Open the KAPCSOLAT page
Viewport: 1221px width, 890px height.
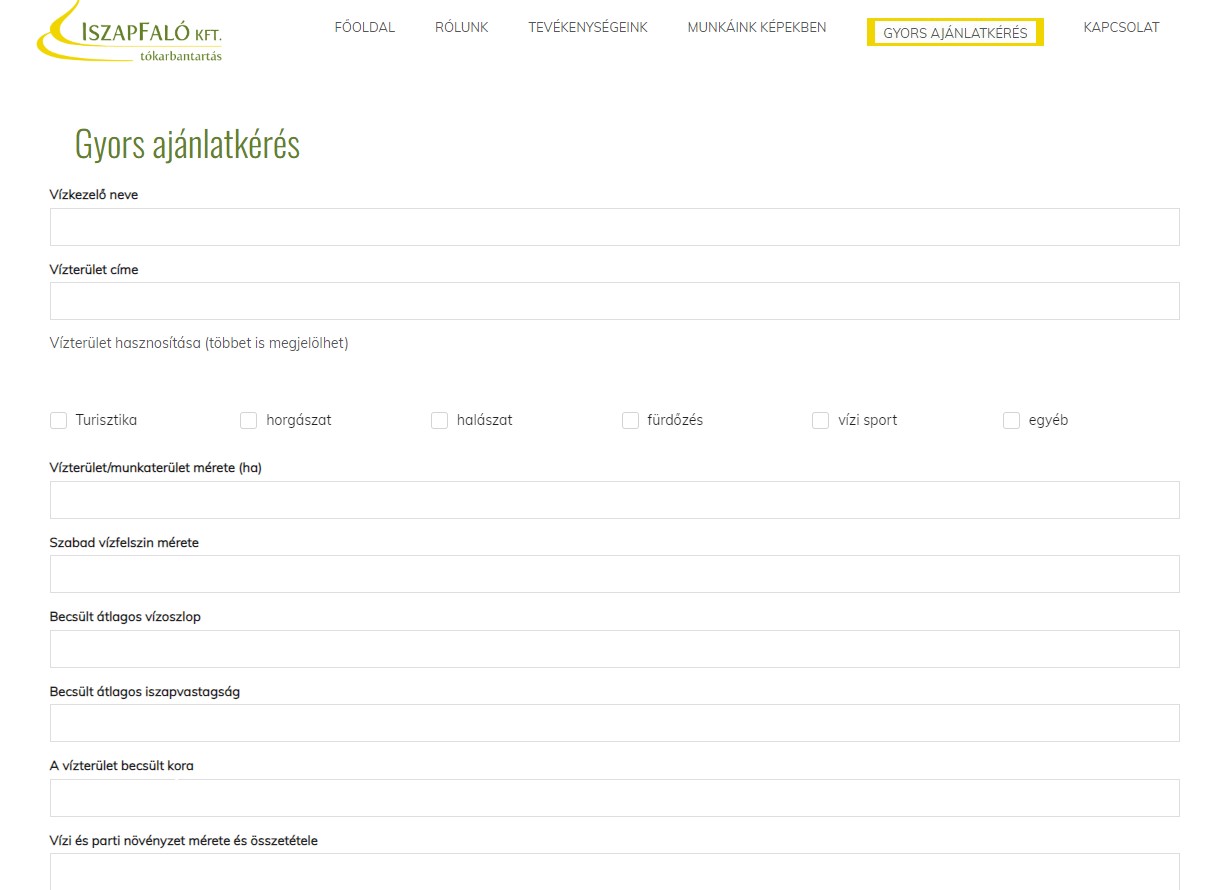pos(1122,28)
